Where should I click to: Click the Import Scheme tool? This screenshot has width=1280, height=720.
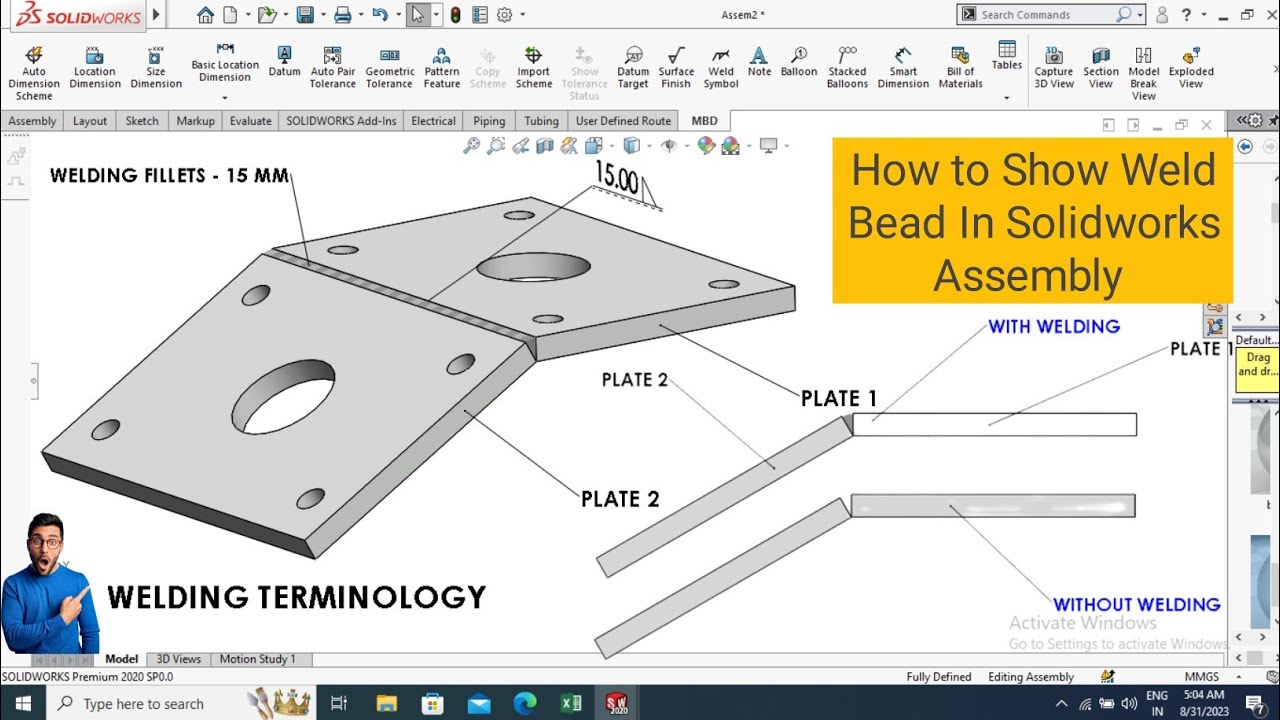[x=534, y=68]
